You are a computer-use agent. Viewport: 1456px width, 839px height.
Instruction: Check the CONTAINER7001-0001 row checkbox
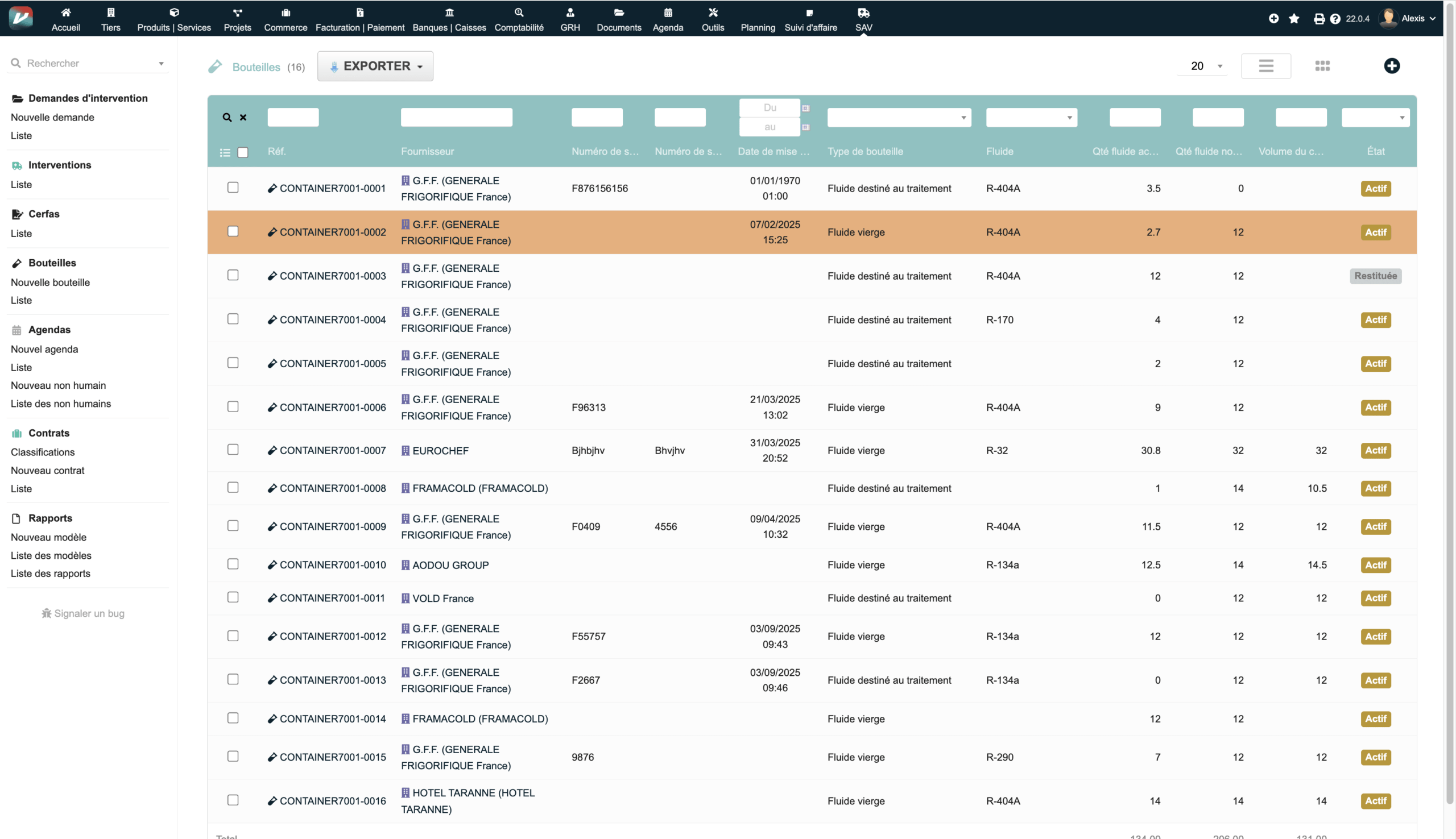click(233, 187)
